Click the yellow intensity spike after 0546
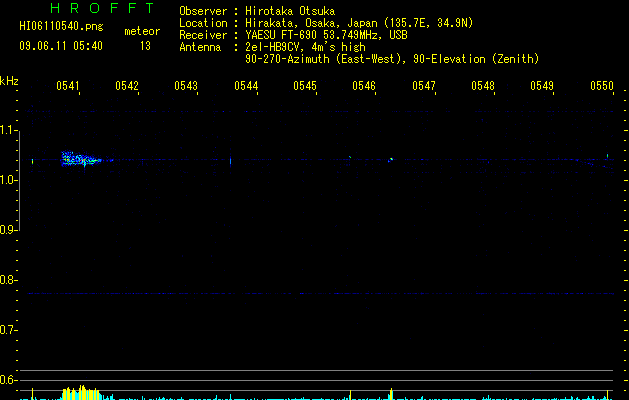This screenshot has width=629, height=400. pos(392,394)
